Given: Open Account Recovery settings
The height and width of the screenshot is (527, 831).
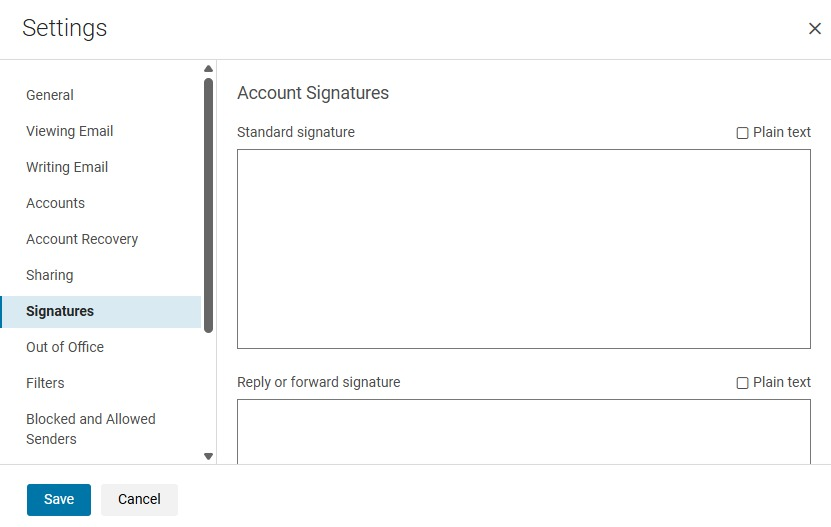Looking at the screenshot, I should tap(82, 239).
